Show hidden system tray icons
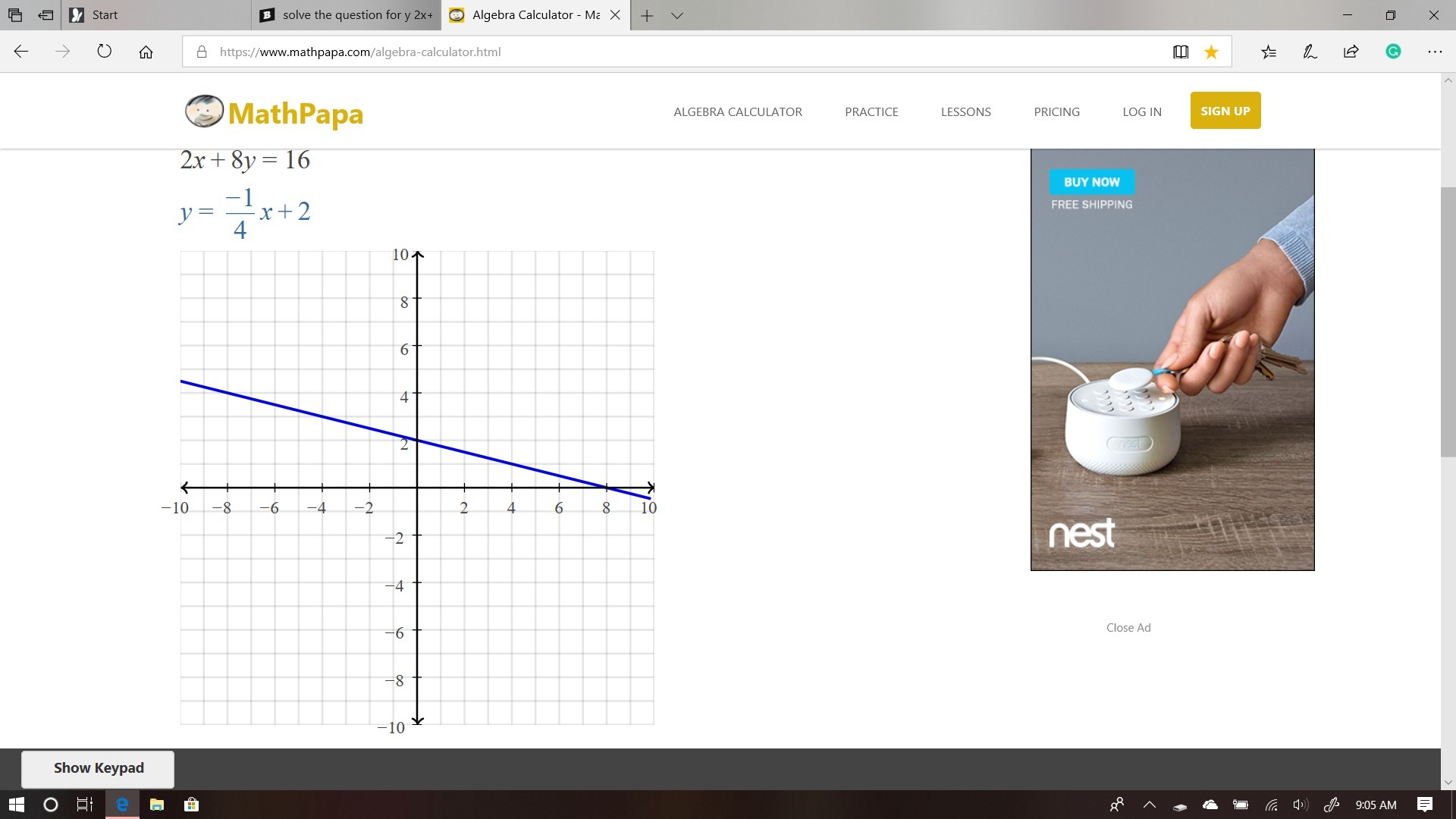This screenshot has height=819, width=1456. pos(1150,805)
